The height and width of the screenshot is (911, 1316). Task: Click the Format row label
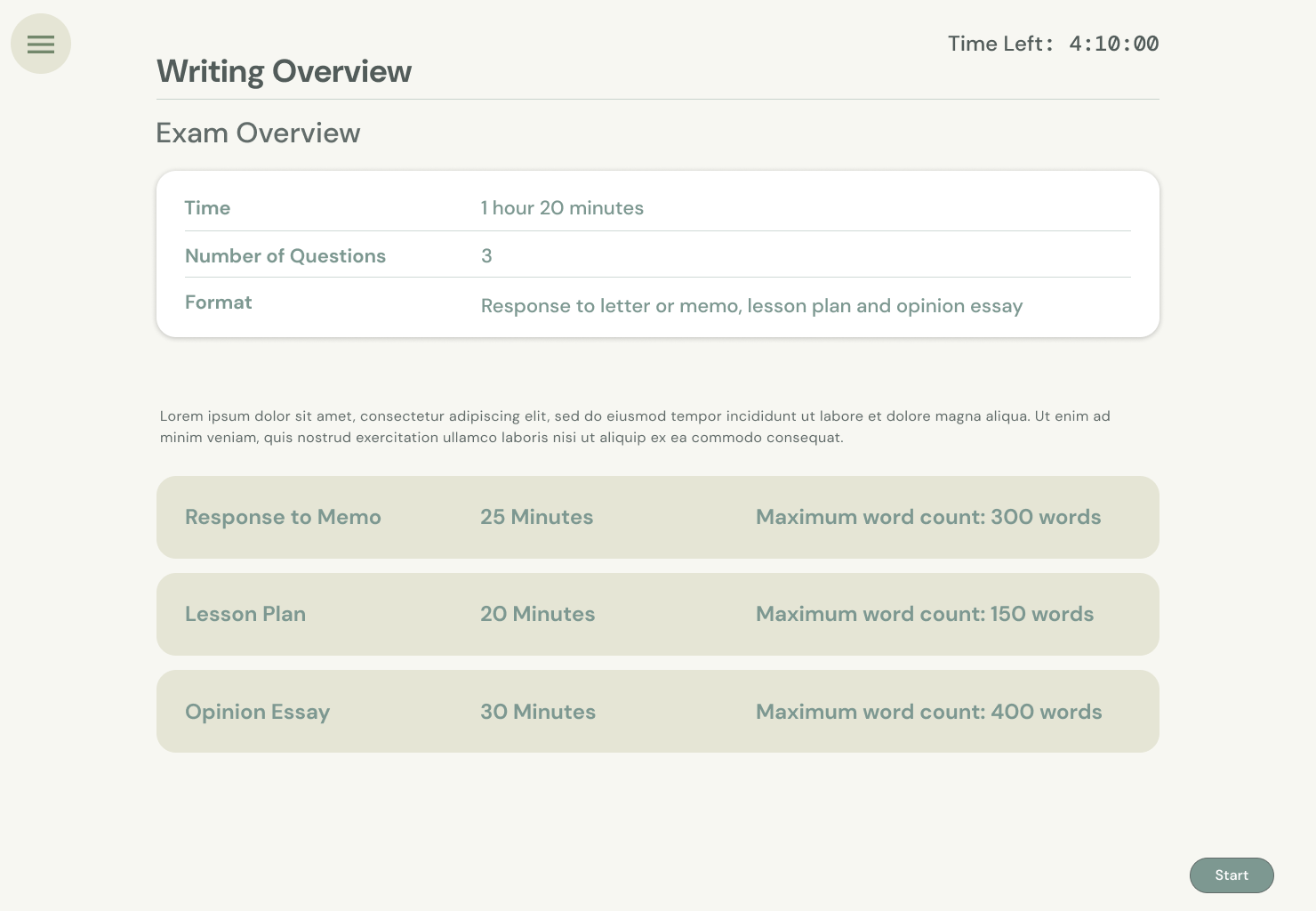coord(218,302)
